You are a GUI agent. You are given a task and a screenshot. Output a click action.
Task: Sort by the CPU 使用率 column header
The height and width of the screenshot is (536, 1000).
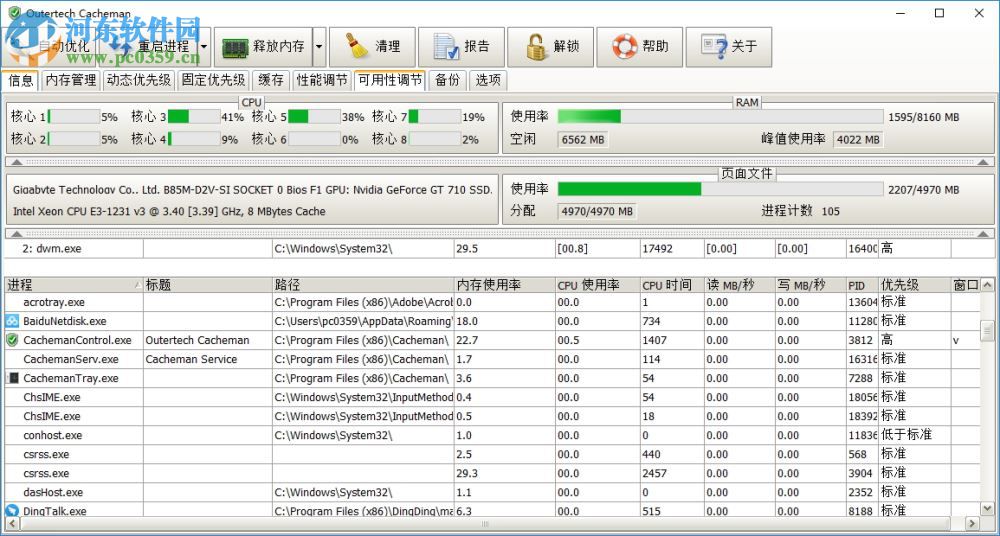(x=598, y=285)
